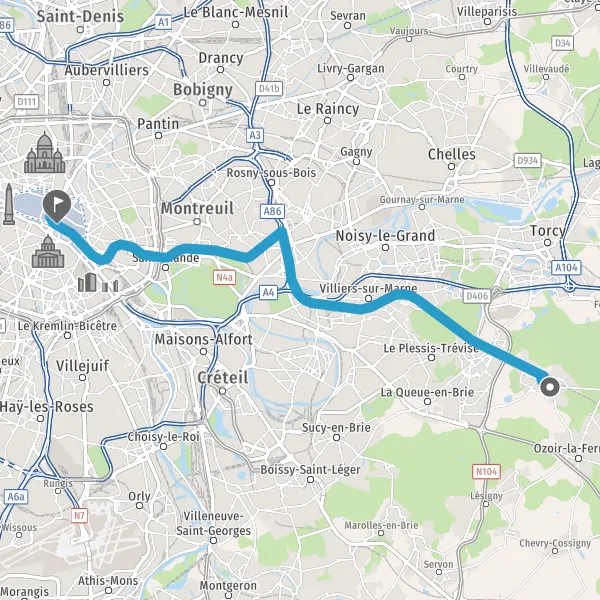The height and width of the screenshot is (600, 600).
Task: Click the Chelles town marker dot
Action: coord(452,166)
